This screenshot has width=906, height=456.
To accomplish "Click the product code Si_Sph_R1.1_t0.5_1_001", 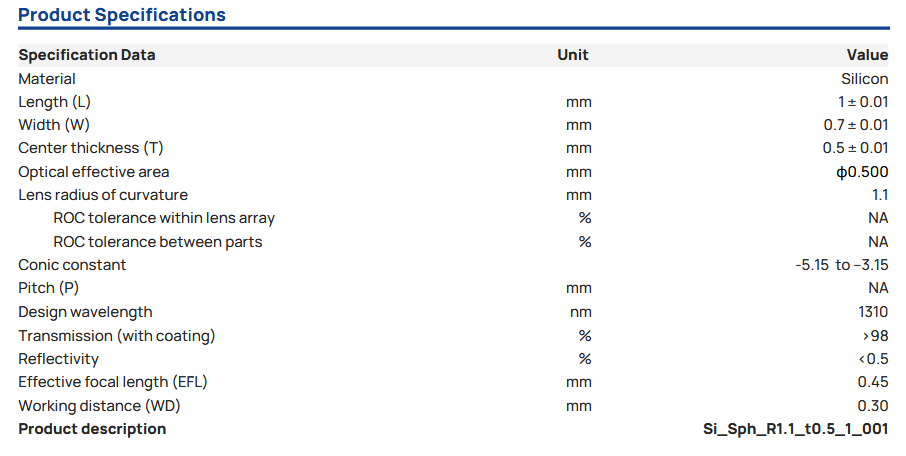I will coord(796,429).
